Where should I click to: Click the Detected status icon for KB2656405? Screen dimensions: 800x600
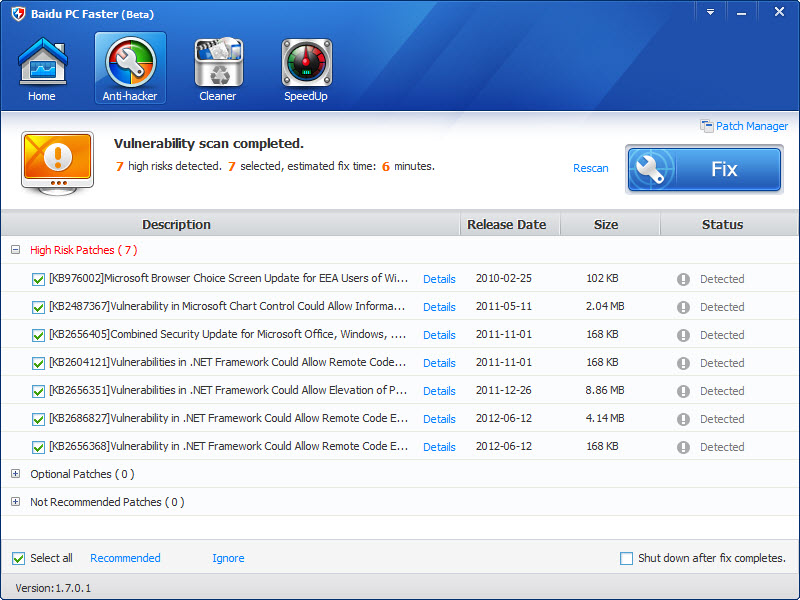click(683, 335)
